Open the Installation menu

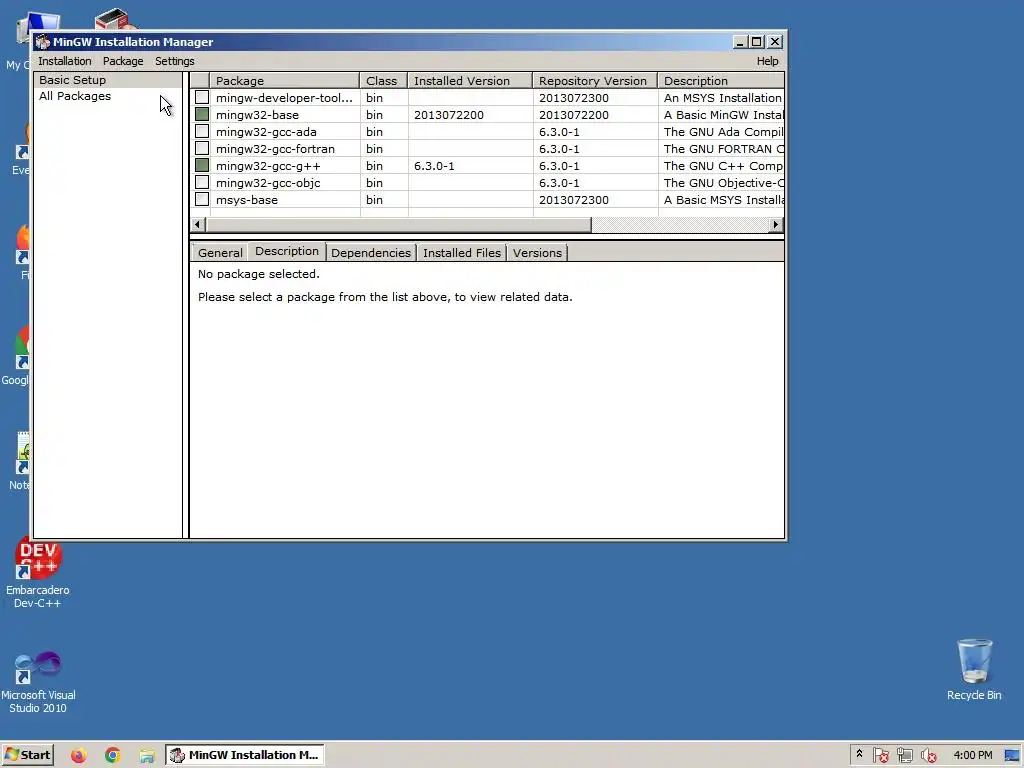tap(65, 61)
